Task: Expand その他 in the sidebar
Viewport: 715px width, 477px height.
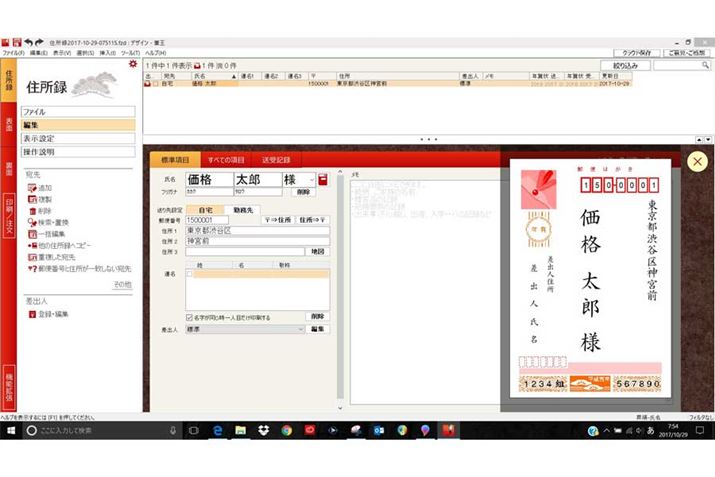Action: [x=122, y=284]
